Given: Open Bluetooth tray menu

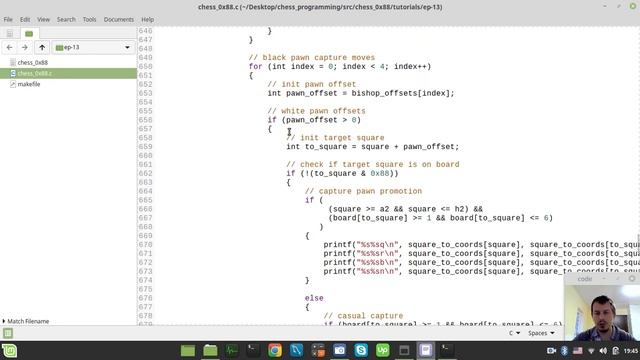Looking at the screenshot, I should pyautogui.click(x=564, y=351).
